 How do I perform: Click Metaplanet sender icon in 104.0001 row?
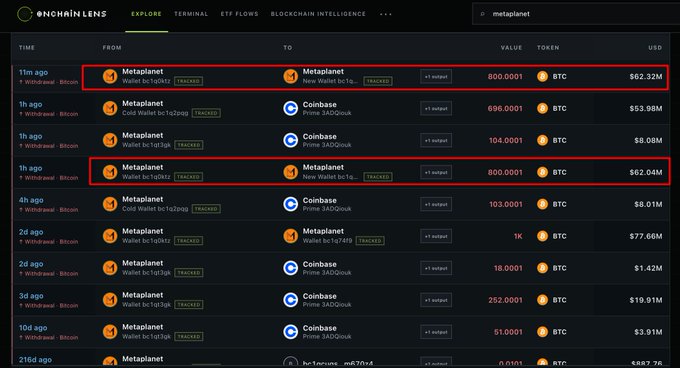[110, 140]
